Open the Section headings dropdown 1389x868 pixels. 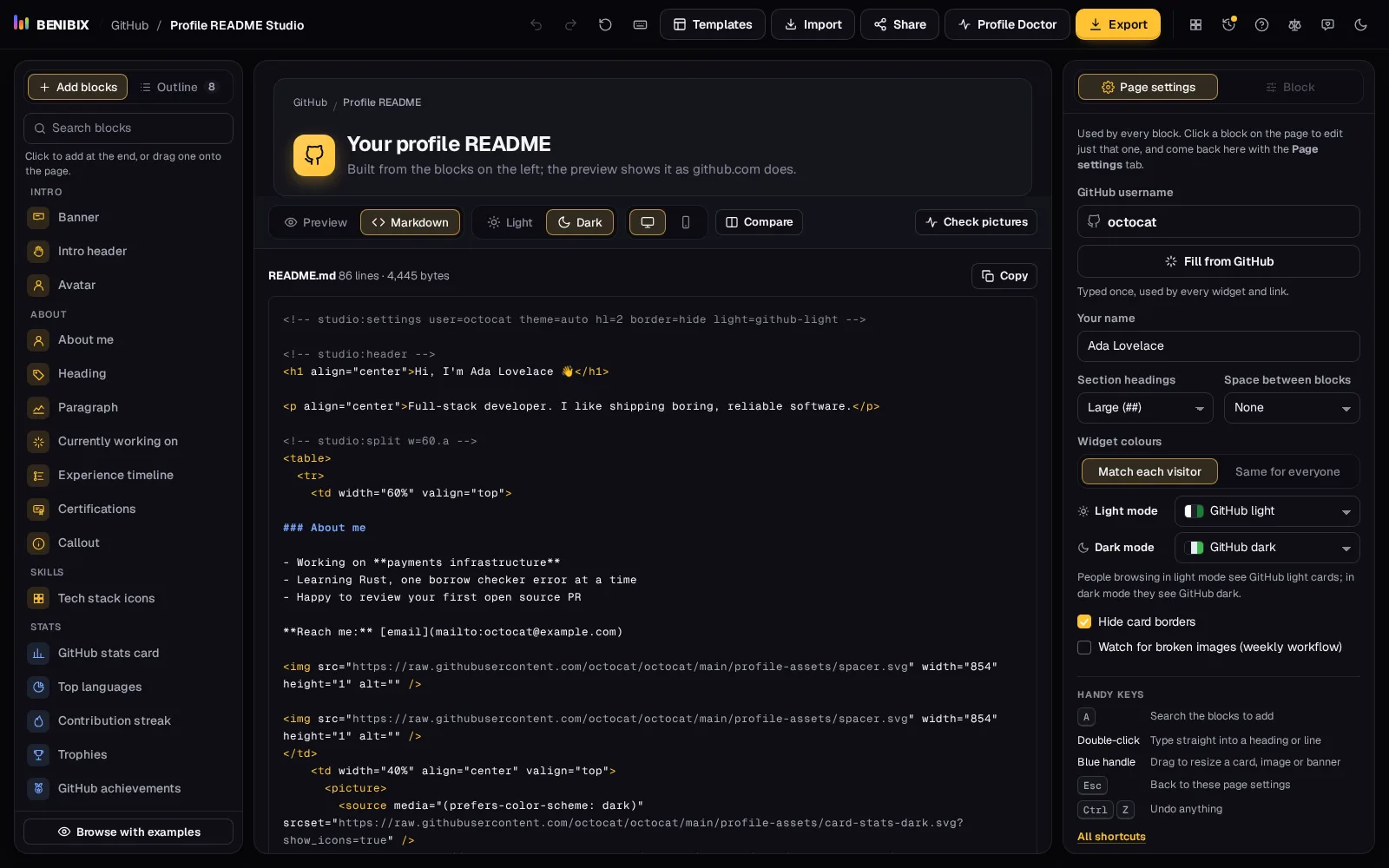[1145, 408]
